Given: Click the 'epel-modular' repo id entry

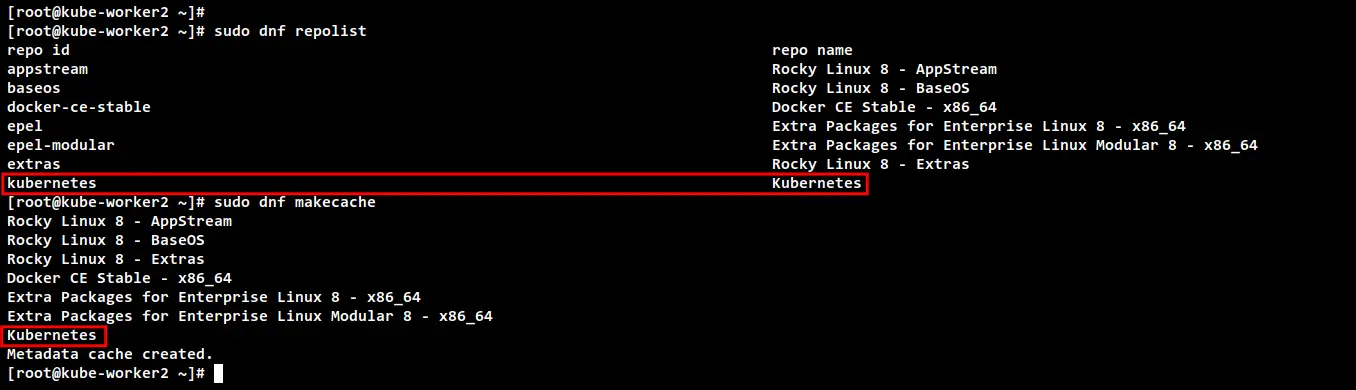Looking at the screenshot, I should [61, 145].
